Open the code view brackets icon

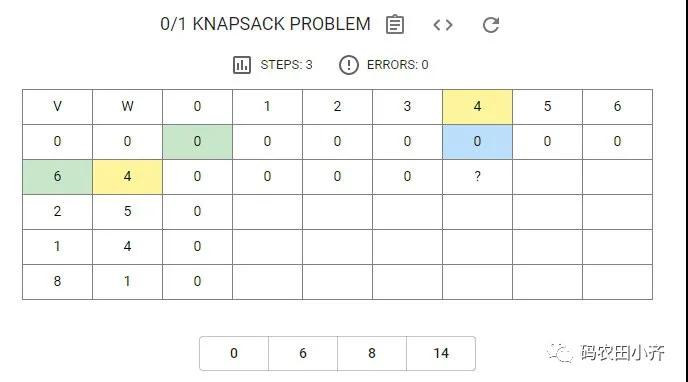coord(443,25)
